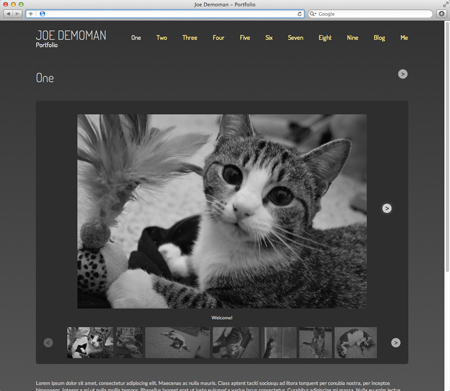Click the page vertical scrollbar
This screenshot has width=450, height=391.
[x=447, y=147]
